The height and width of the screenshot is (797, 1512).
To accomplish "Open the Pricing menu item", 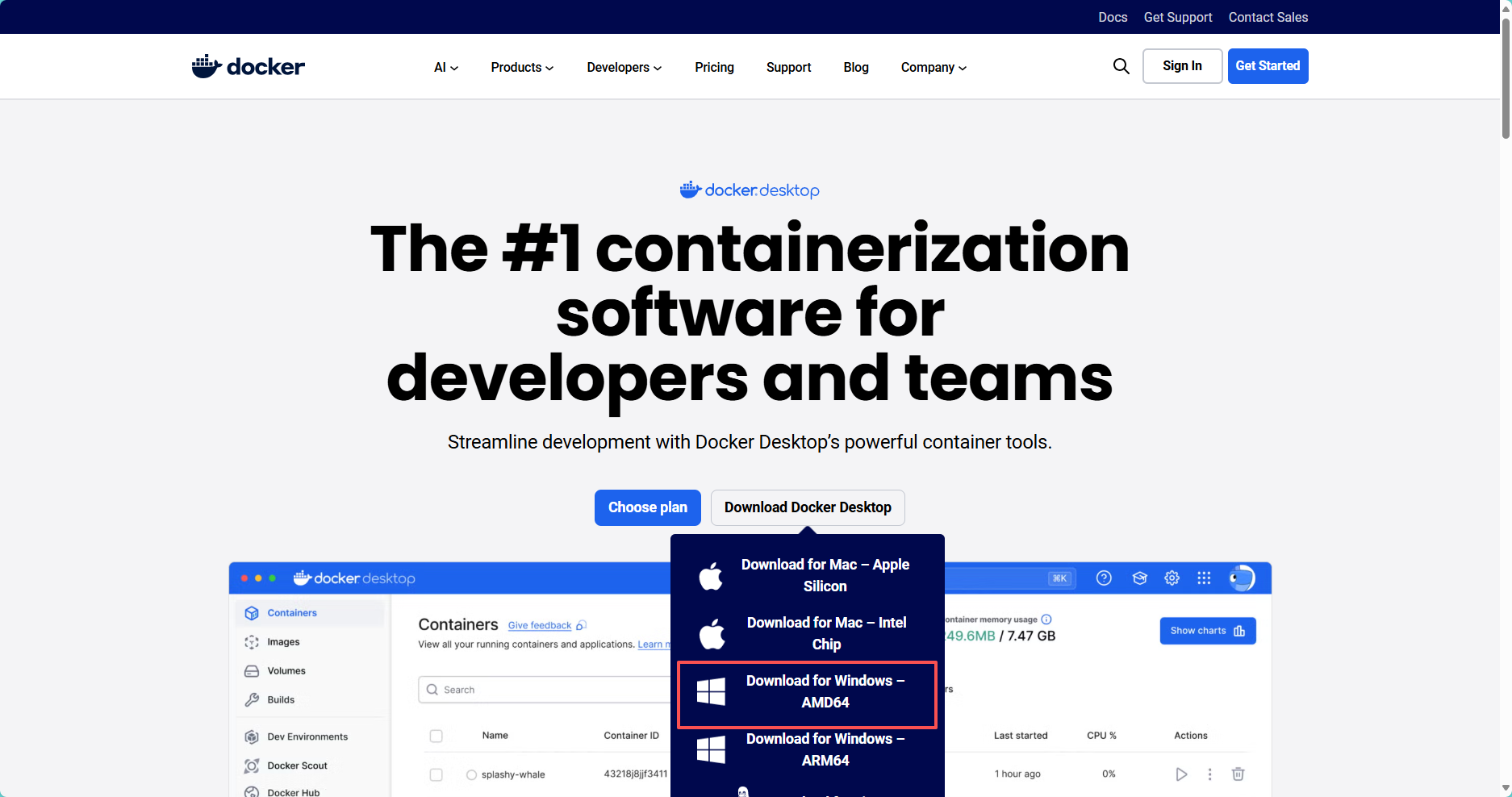I will (x=713, y=68).
